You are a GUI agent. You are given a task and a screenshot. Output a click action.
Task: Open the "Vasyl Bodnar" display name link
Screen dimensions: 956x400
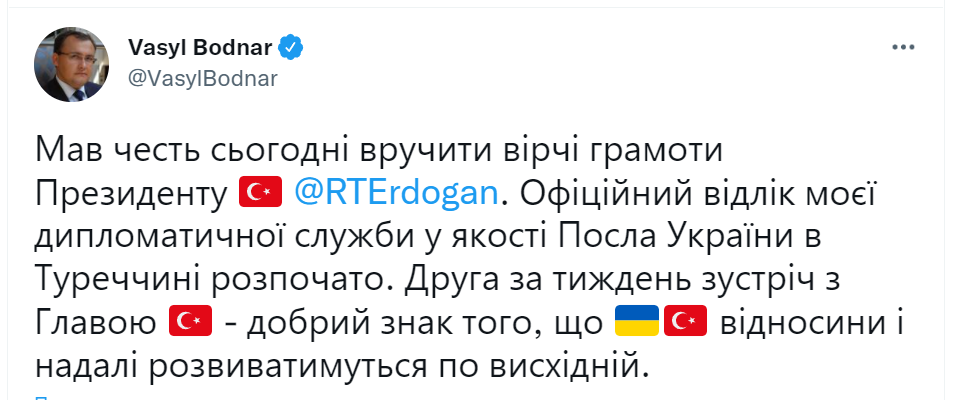(199, 46)
